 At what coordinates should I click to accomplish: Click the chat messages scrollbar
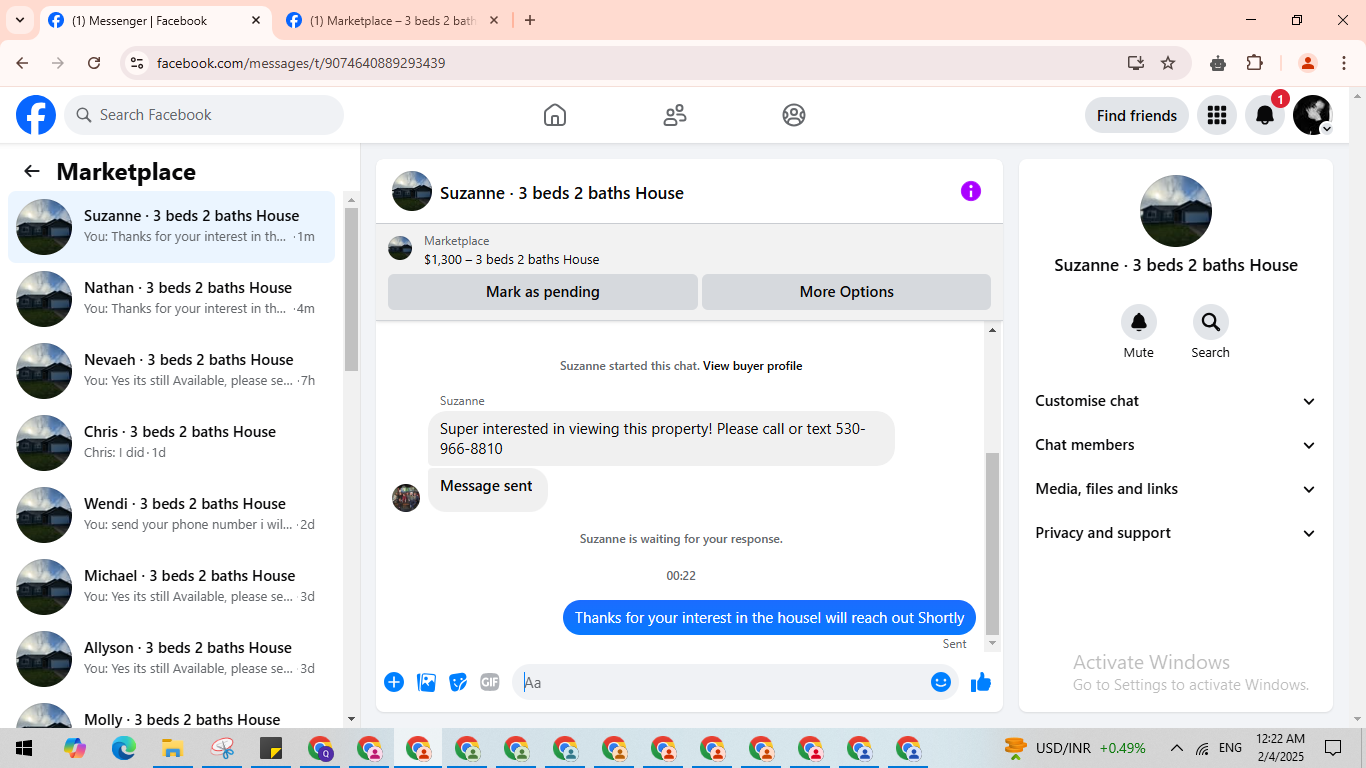point(992,543)
